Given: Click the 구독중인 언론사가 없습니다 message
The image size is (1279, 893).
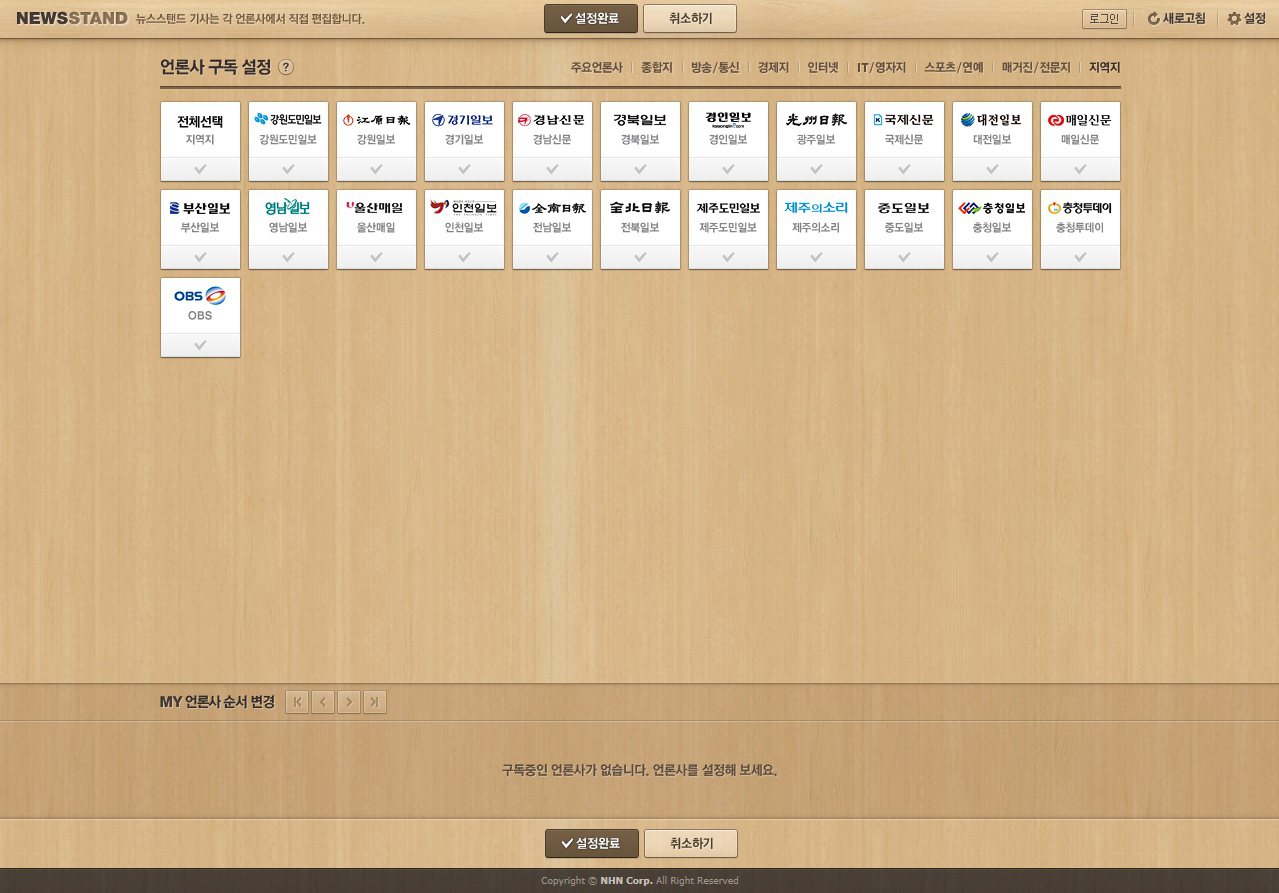Looking at the screenshot, I should pyautogui.click(x=639, y=770).
